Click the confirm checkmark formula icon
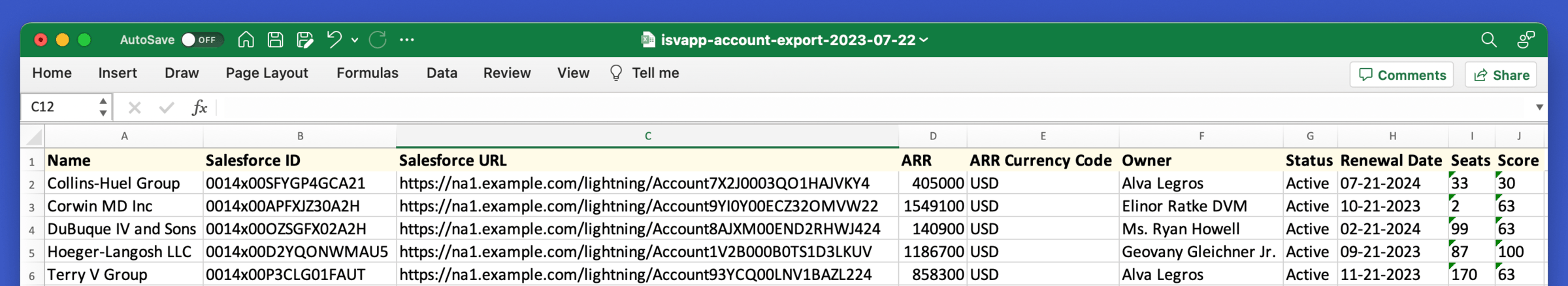1568x286 pixels. coord(167,107)
